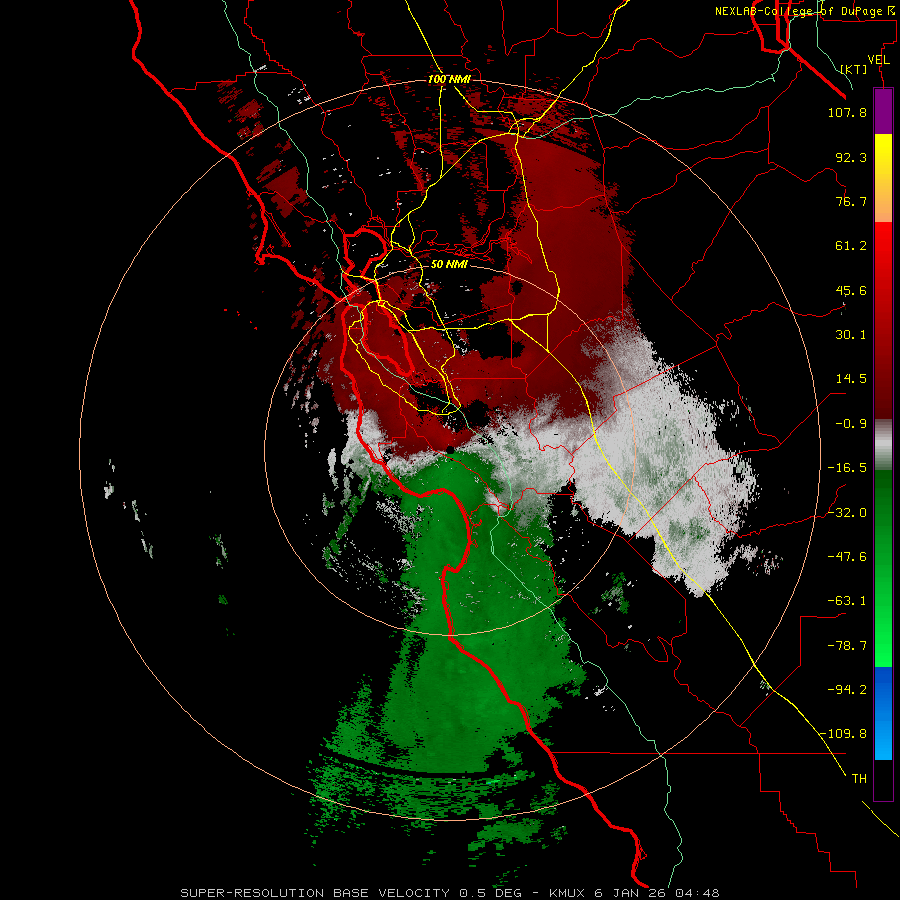Image resolution: width=900 pixels, height=900 pixels.
Task: Click the blue segment of velocity color bar
Action: [x=883, y=713]
